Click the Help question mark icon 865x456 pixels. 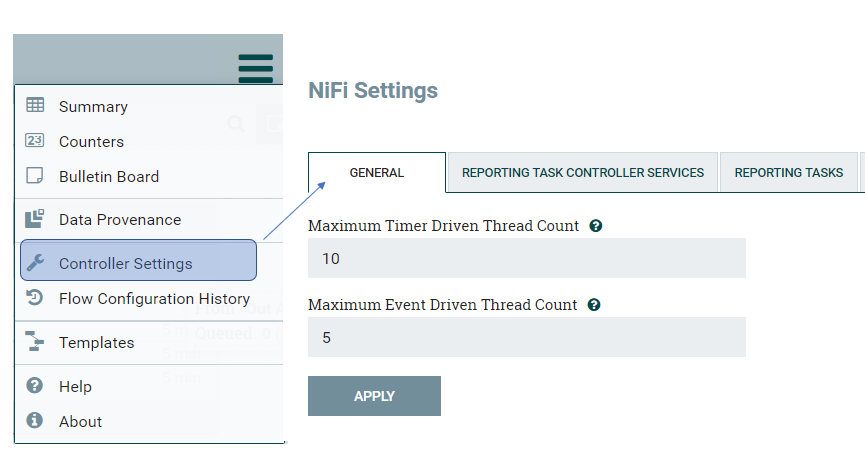point(35,385)
